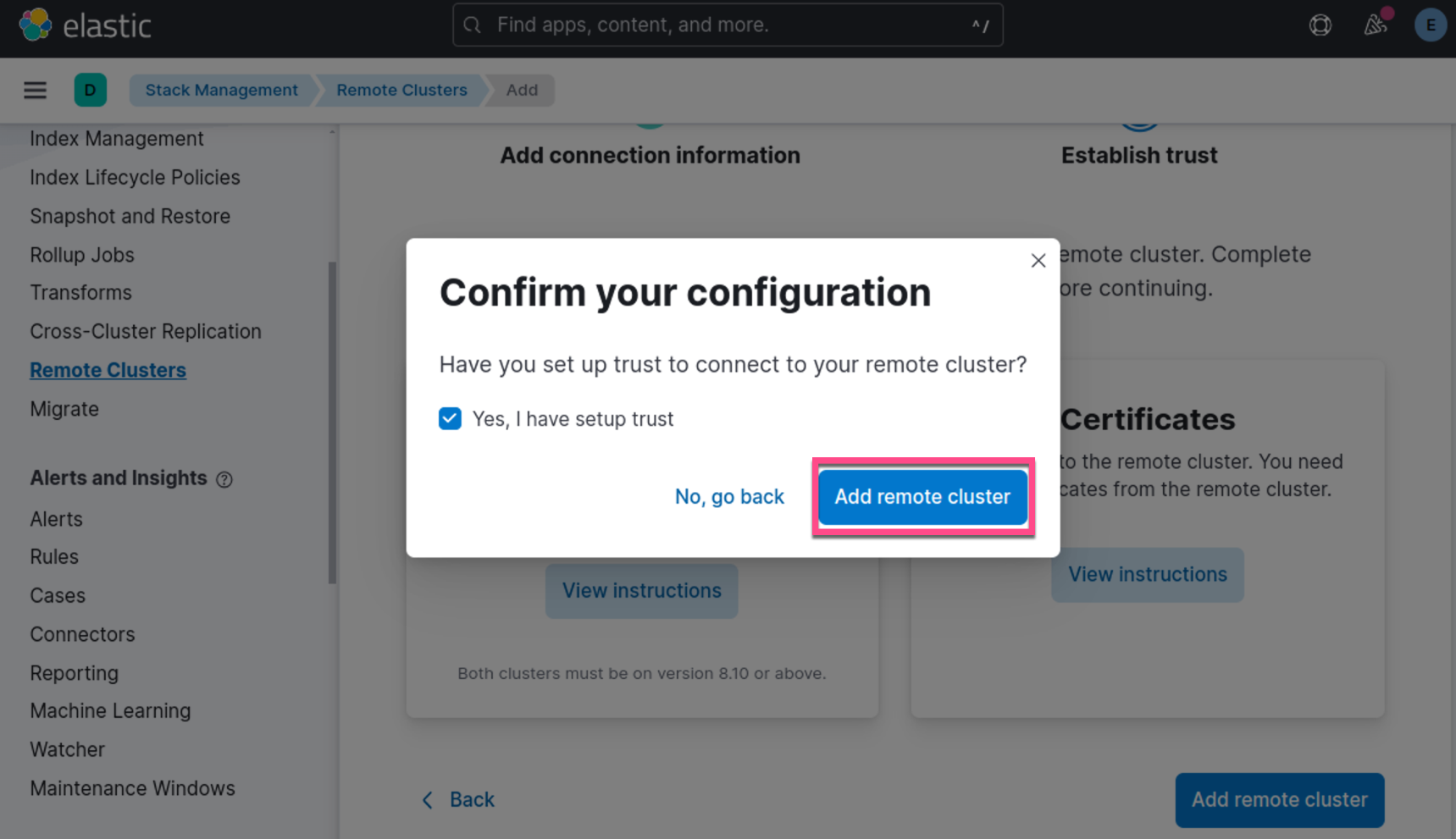Uncheck Yes, I have setup trust
Screen dimensions: 1456x839
(450, 419)
